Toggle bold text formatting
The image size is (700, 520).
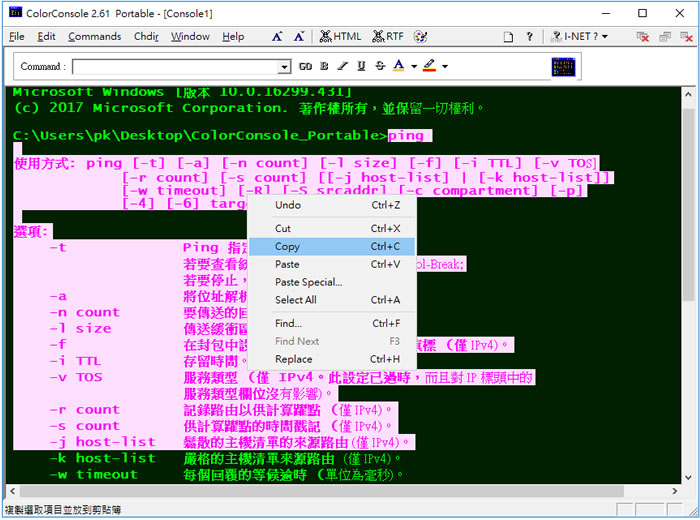(324, 67)
